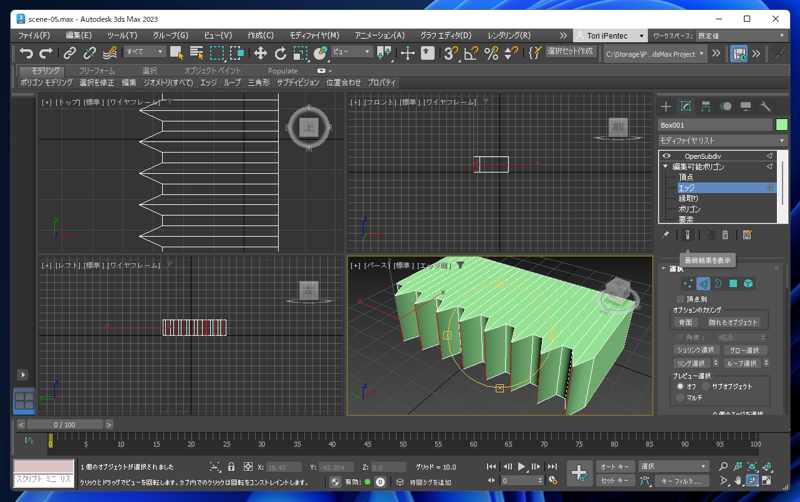Open the Display panel icon

click(x=745, y=106)
